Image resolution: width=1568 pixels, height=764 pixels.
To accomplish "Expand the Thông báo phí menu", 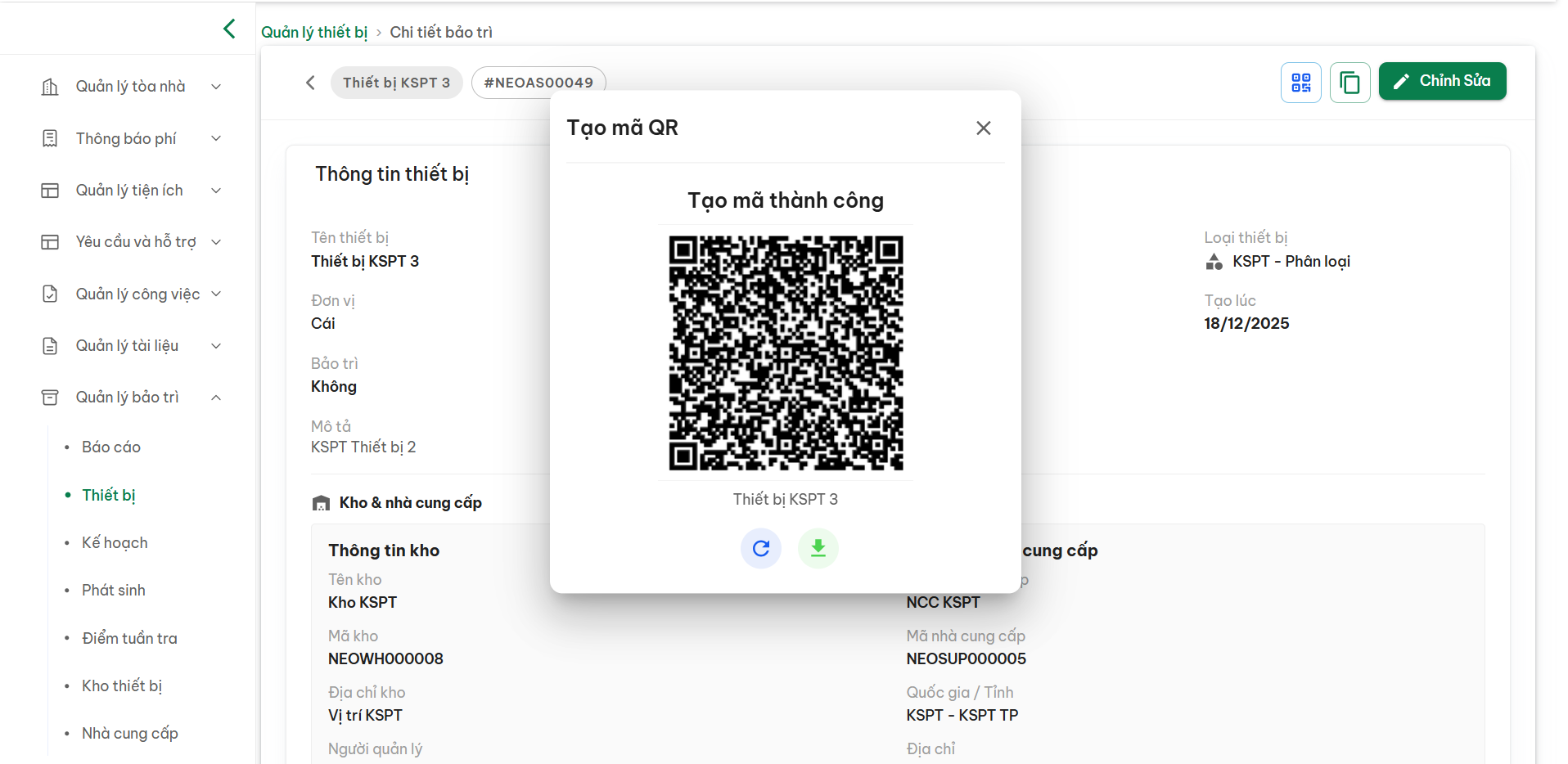I will coord(216,139).
